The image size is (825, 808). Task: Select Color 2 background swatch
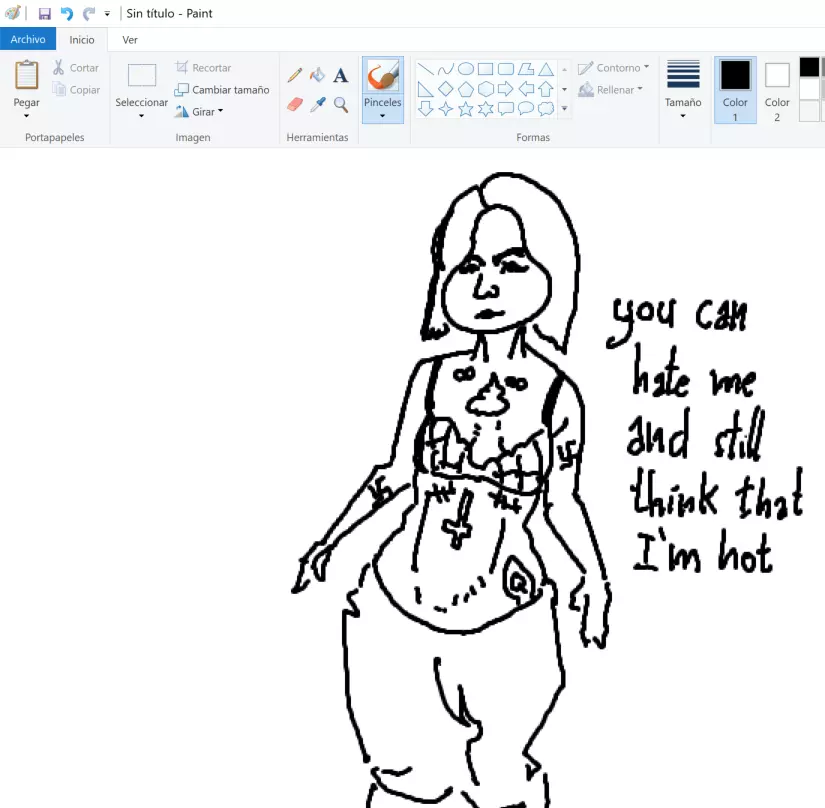point(777,90)
